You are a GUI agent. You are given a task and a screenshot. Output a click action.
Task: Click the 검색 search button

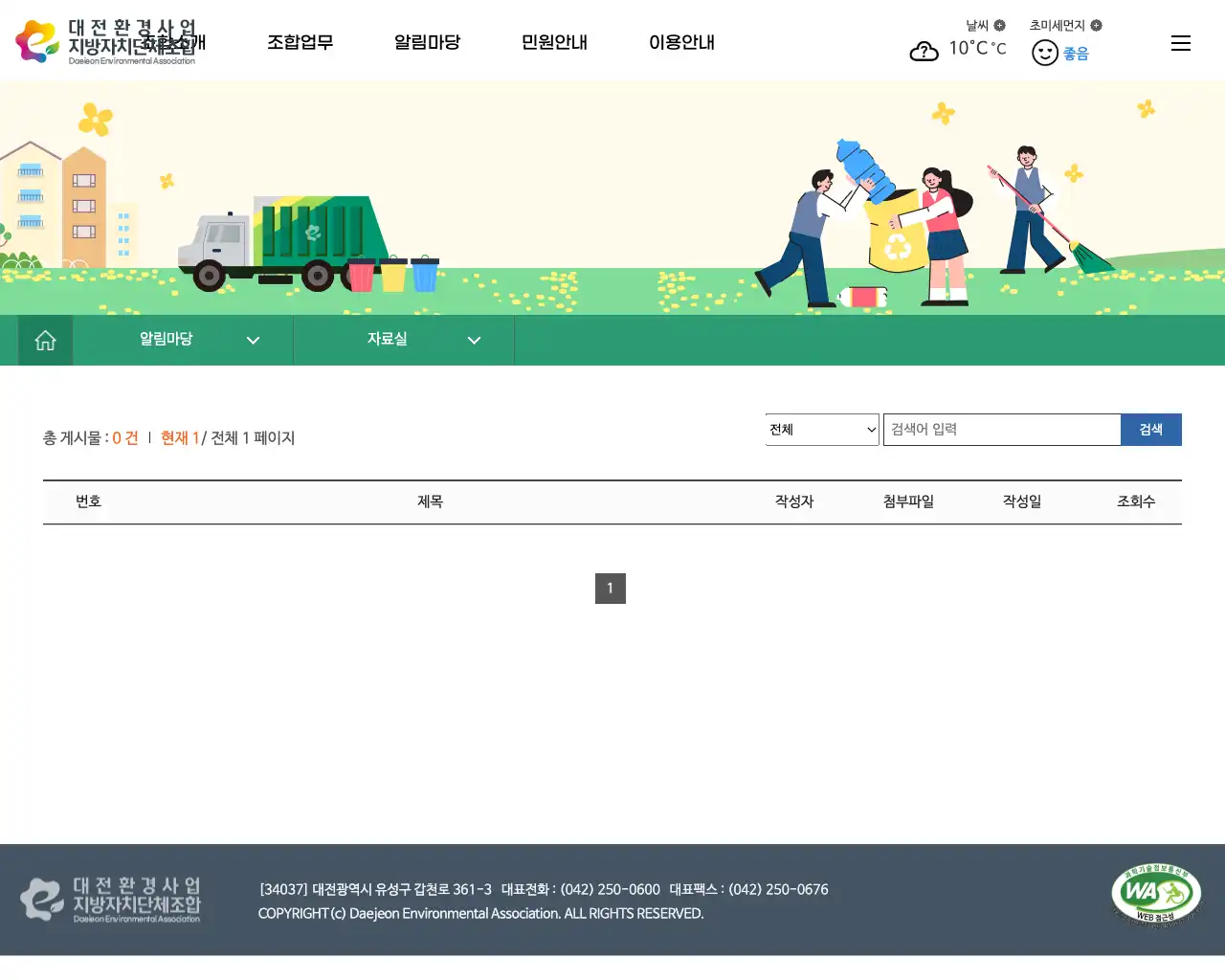(1151, 429)
